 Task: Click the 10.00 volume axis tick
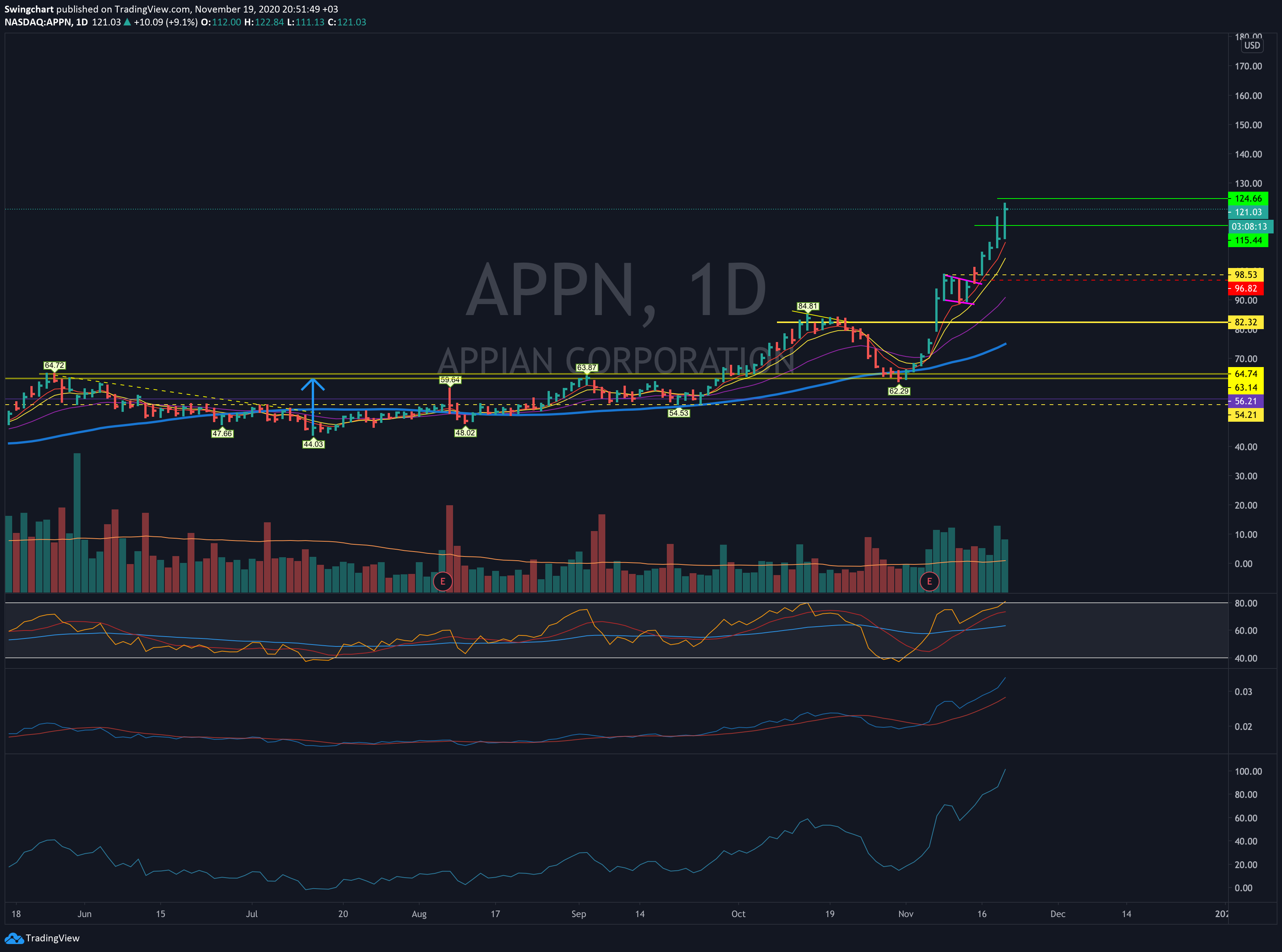click(1246, 534)
